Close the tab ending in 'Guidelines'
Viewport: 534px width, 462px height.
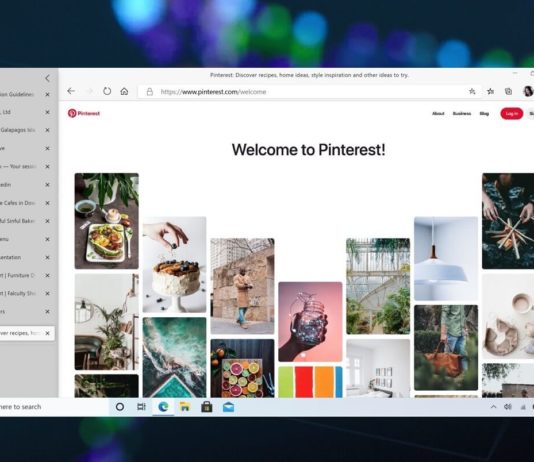[47, 94]
